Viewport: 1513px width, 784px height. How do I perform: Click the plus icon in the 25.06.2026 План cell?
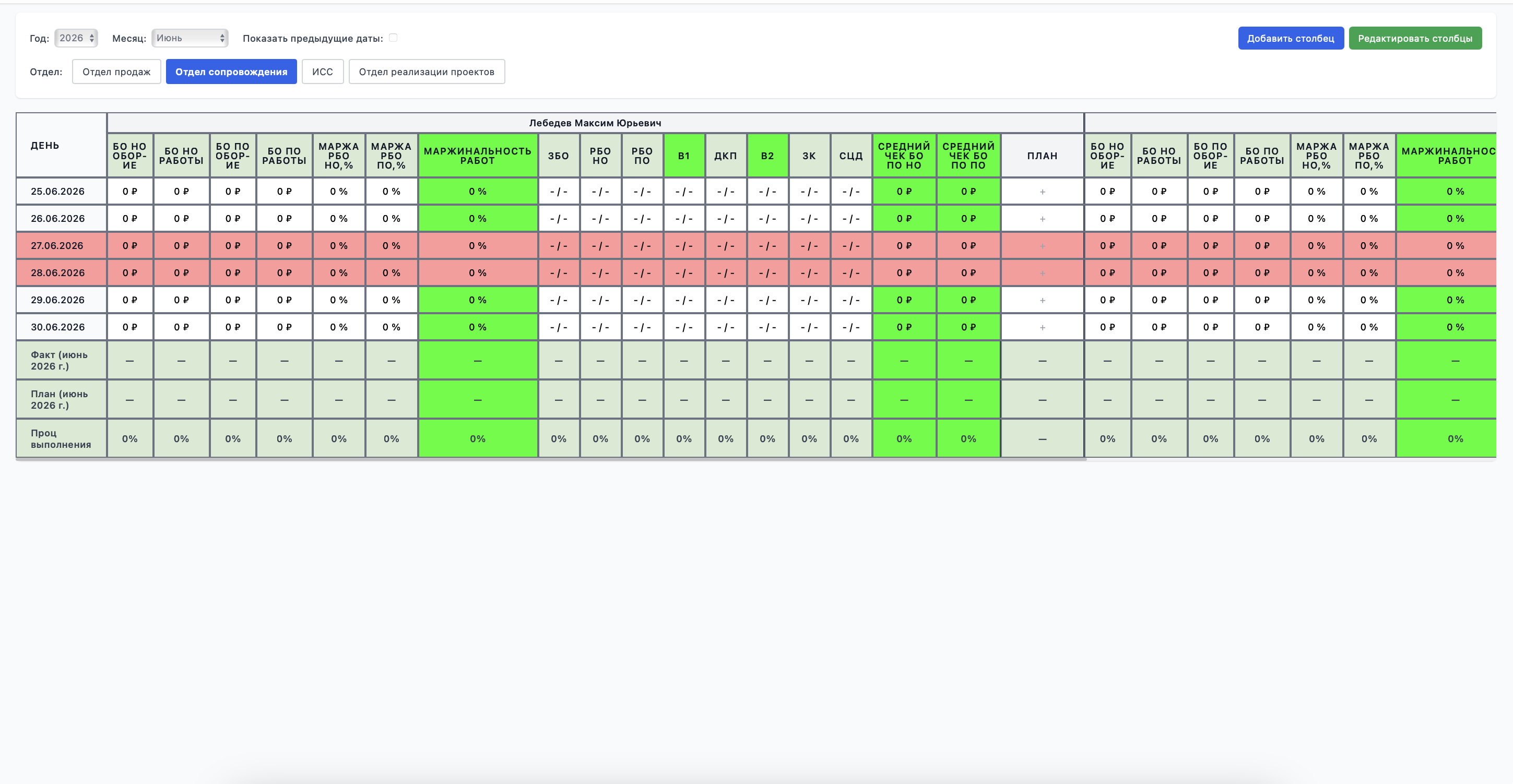[x=1042, y=192]
